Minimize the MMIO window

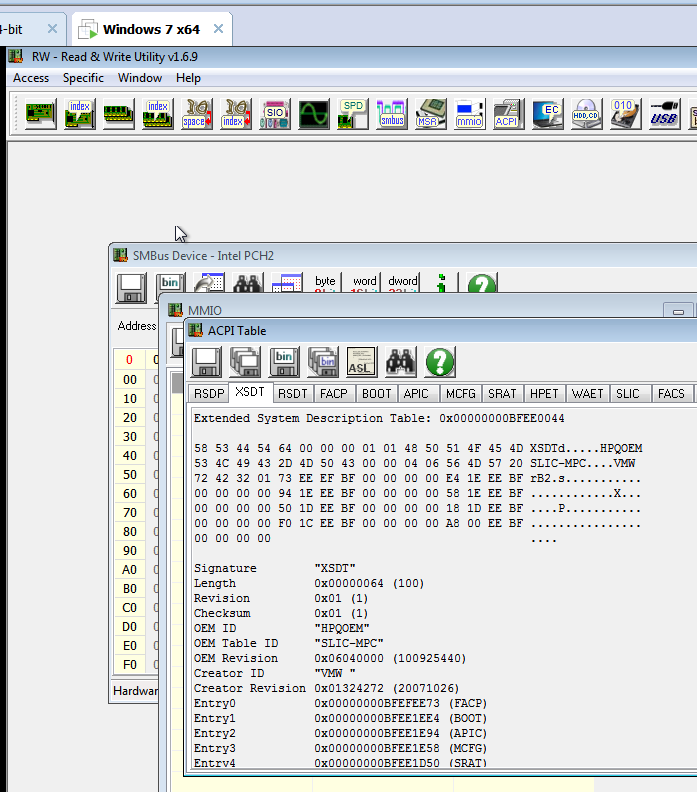point(678,312)
